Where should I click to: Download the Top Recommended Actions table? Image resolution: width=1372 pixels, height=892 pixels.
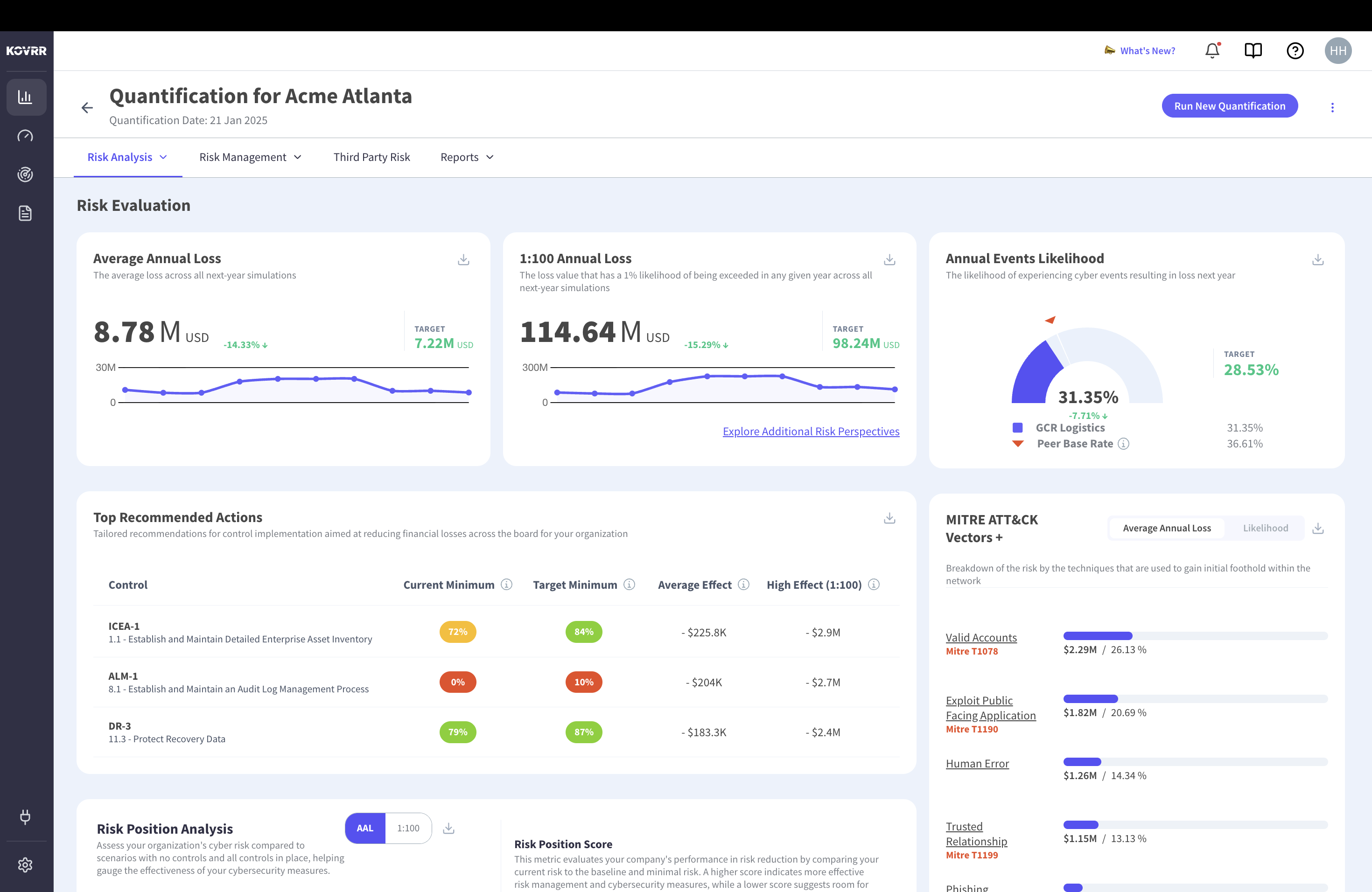pyautogui.click(x=889, y=518)
